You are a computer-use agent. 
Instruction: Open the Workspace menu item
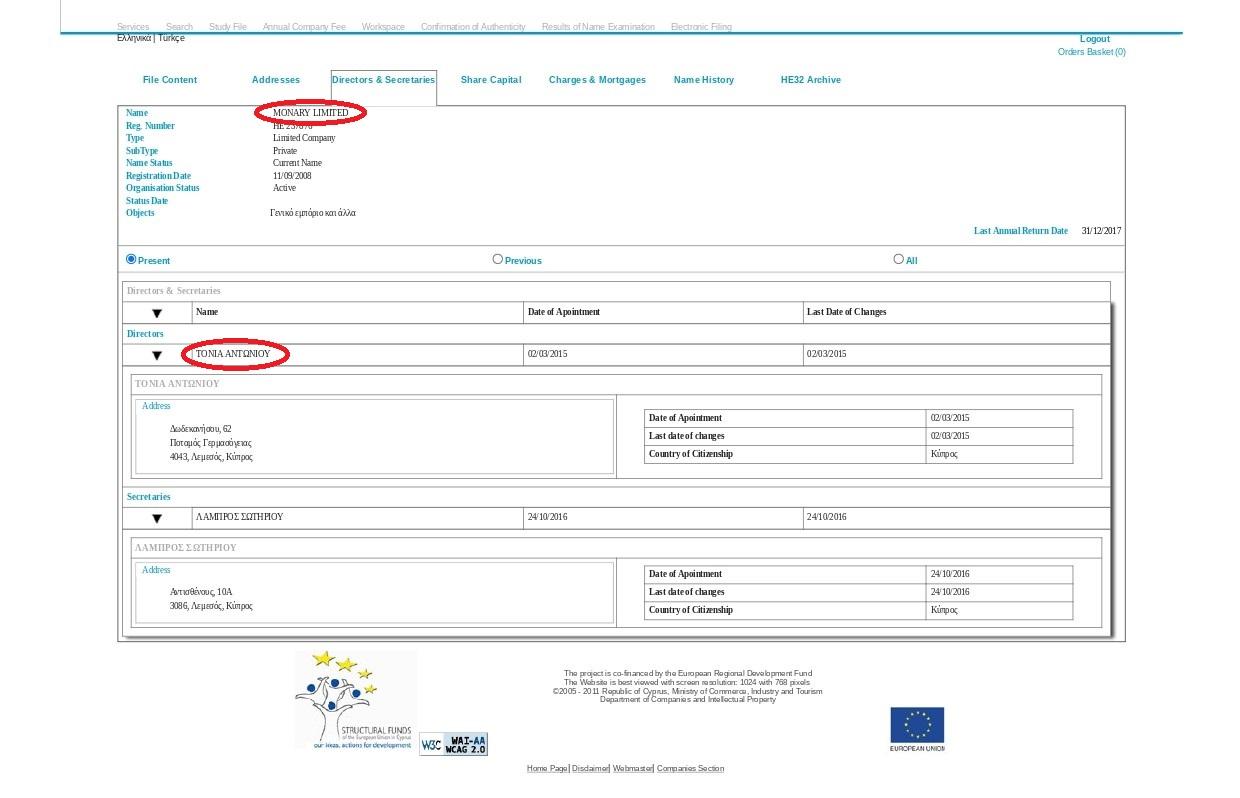[x=383, y=27]
